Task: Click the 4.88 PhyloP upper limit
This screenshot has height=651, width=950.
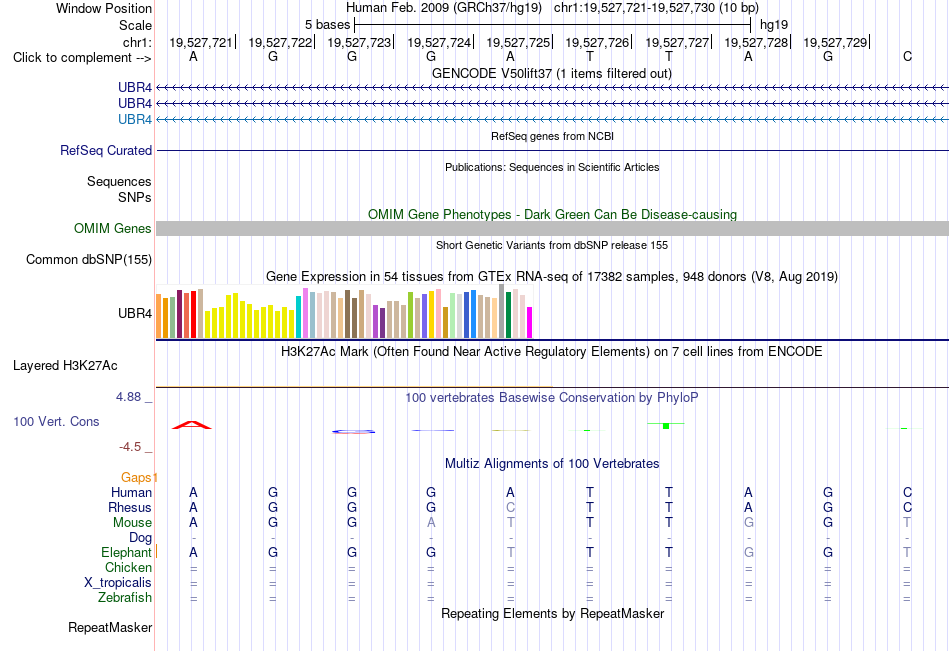Action: [128, 397]
